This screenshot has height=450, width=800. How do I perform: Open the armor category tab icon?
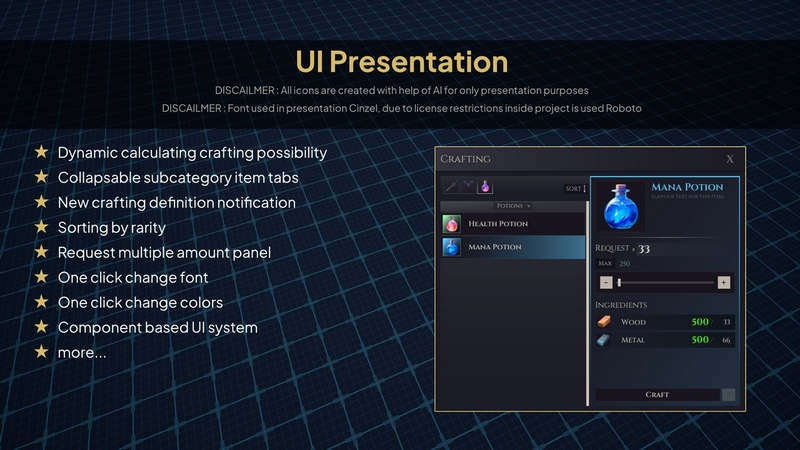tap(467, 187)
